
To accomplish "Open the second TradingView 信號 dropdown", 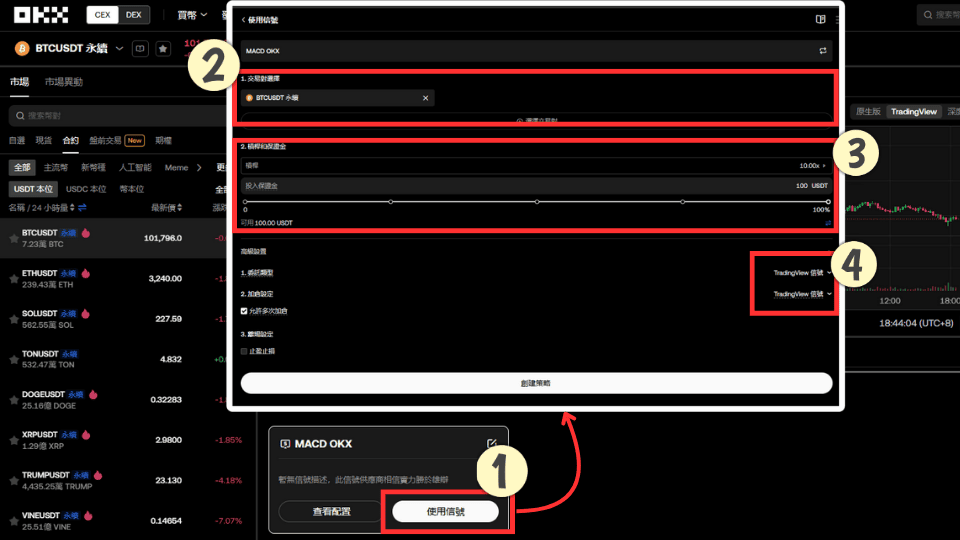I will click(x=803, y=294).
